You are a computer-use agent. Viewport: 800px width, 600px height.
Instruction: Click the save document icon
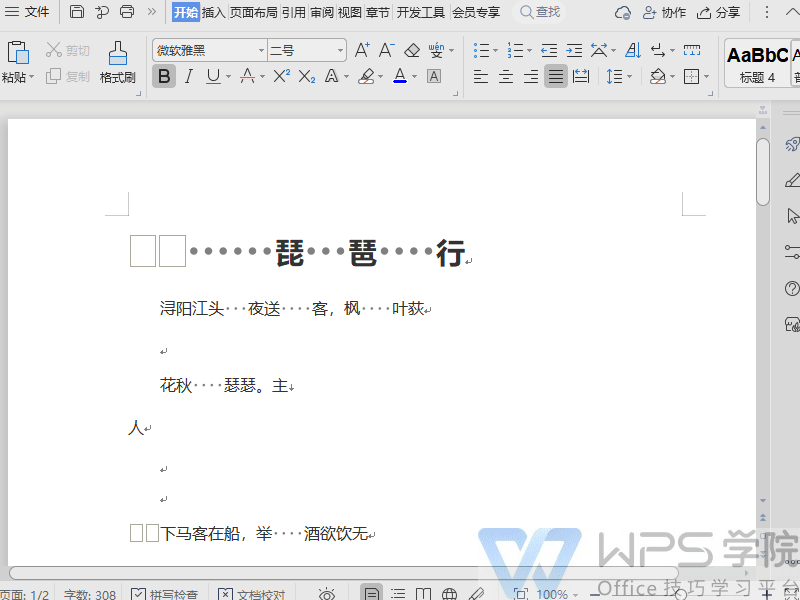click(77, 12)
